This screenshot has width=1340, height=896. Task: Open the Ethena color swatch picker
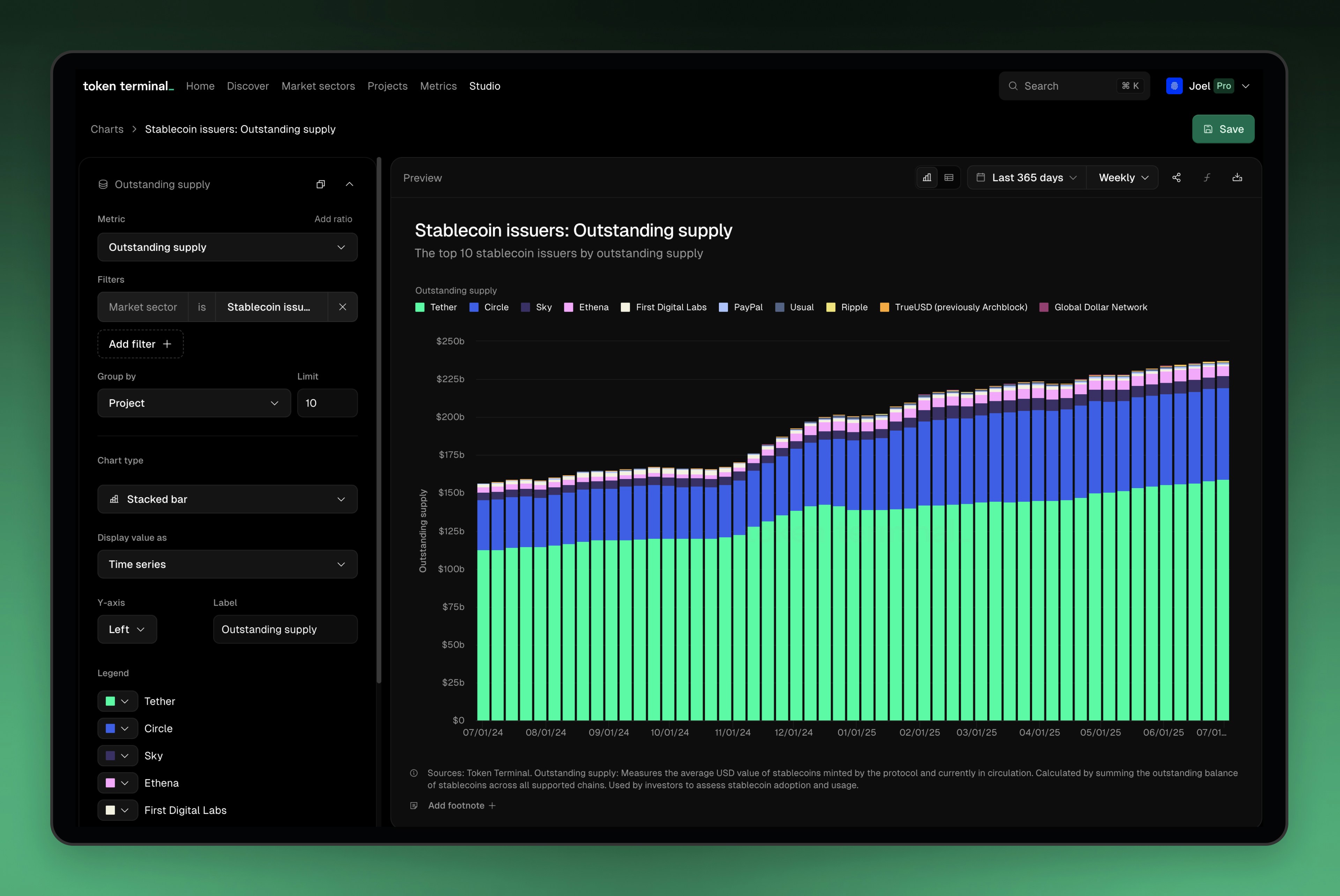click(117, 783)
